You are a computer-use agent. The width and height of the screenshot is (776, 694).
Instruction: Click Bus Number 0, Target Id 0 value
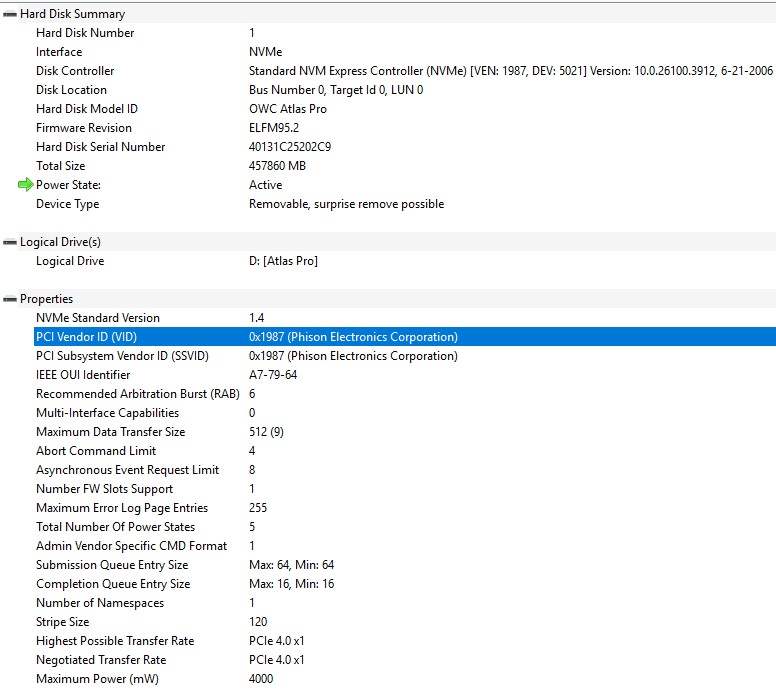pyautogui.click(x=336, y=90)
